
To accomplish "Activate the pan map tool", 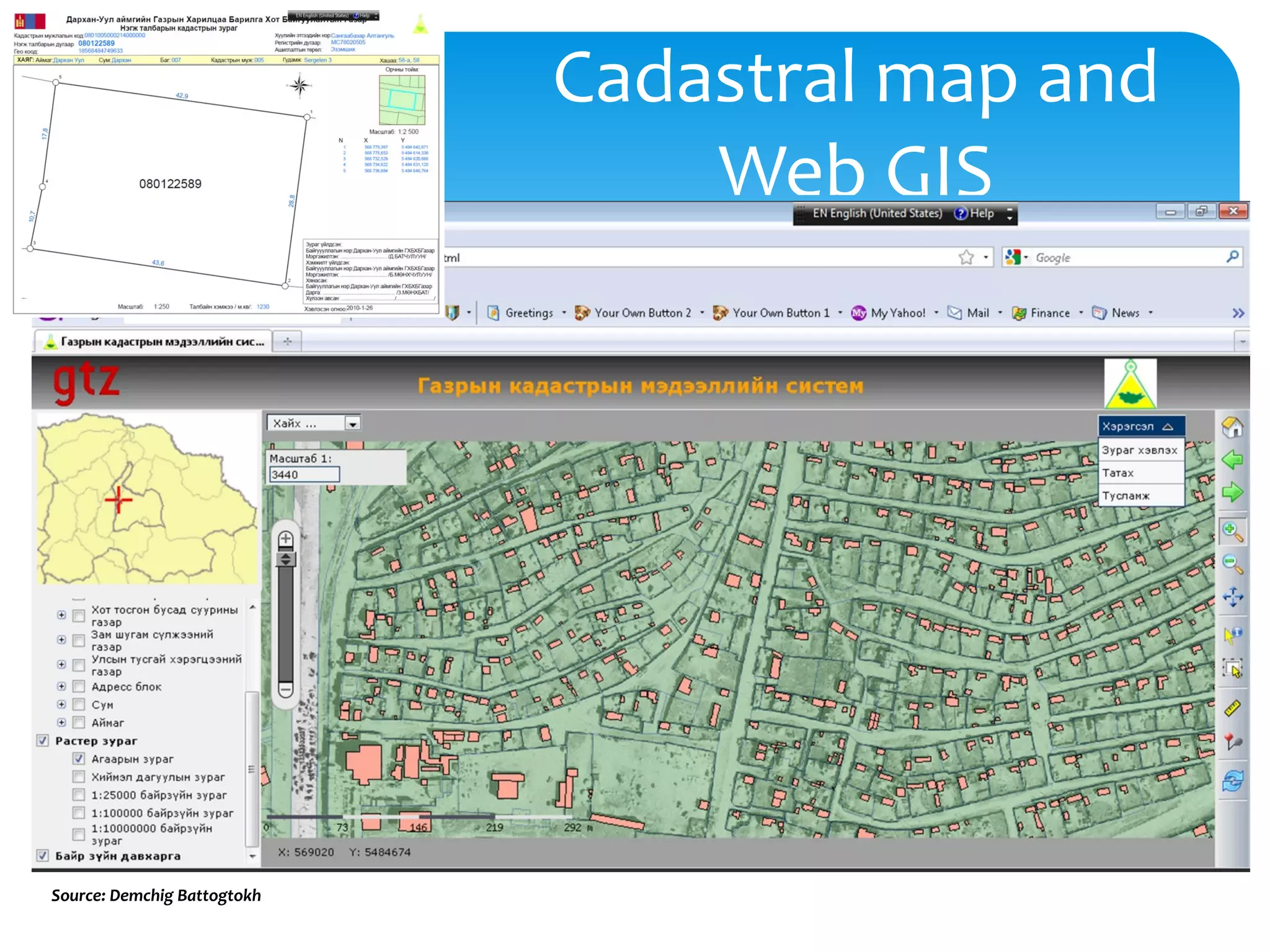I will [1232, 597].
